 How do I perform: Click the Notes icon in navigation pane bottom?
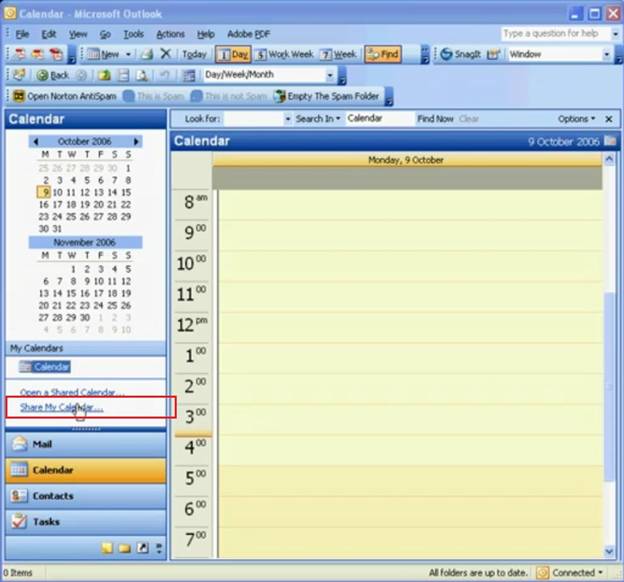(107, 549)
